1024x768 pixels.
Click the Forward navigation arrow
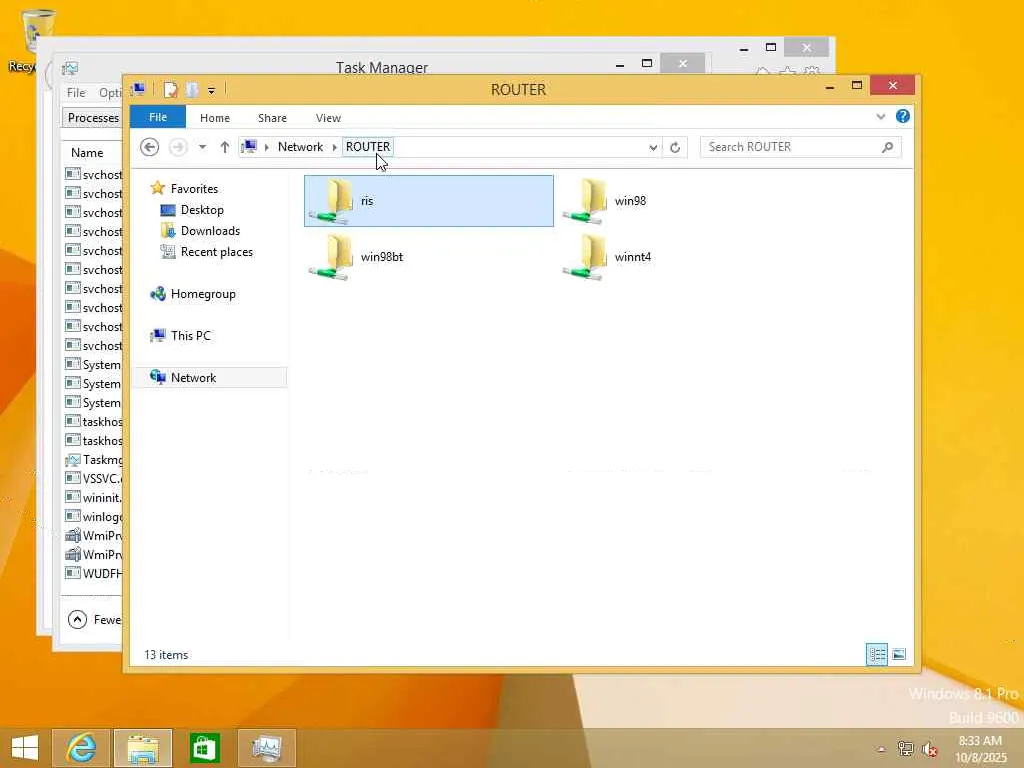pos(178,147)
